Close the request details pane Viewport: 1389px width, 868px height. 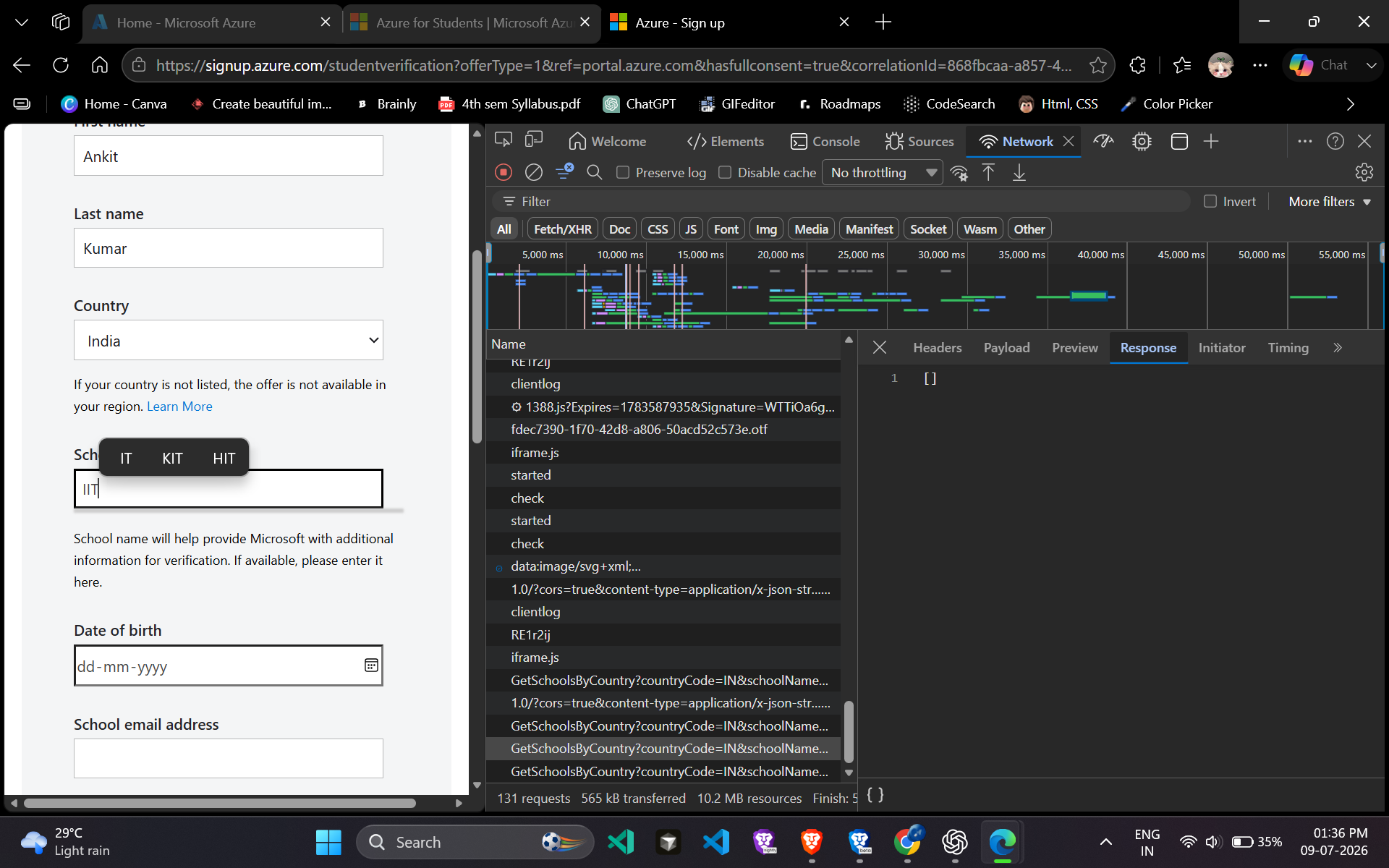click(880, 348)
